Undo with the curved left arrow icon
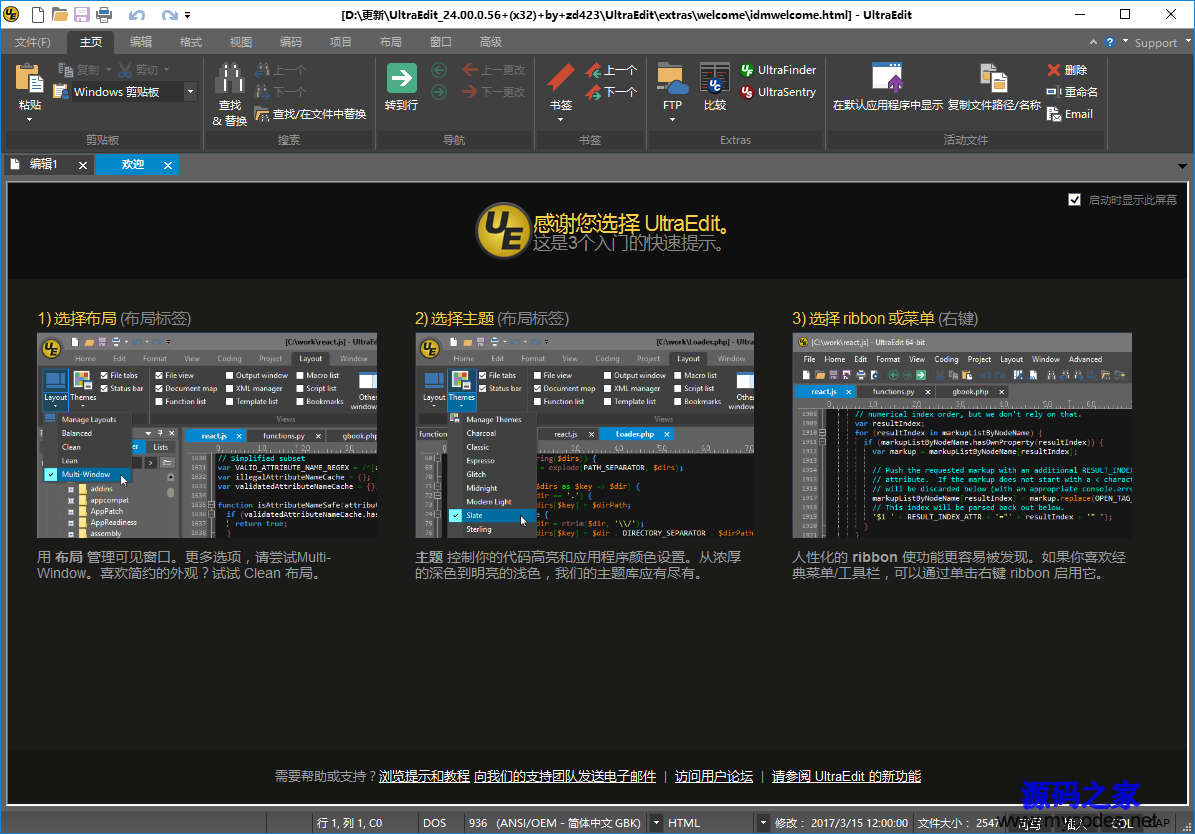 point(136,14)
